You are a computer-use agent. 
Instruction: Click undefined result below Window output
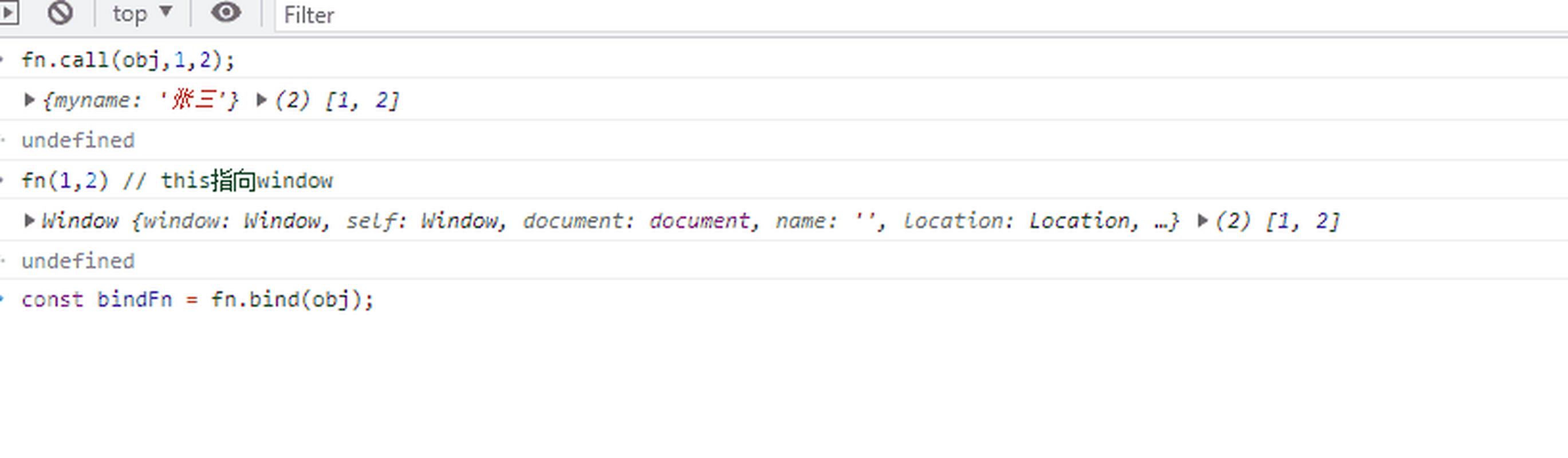tap(78, 261)
